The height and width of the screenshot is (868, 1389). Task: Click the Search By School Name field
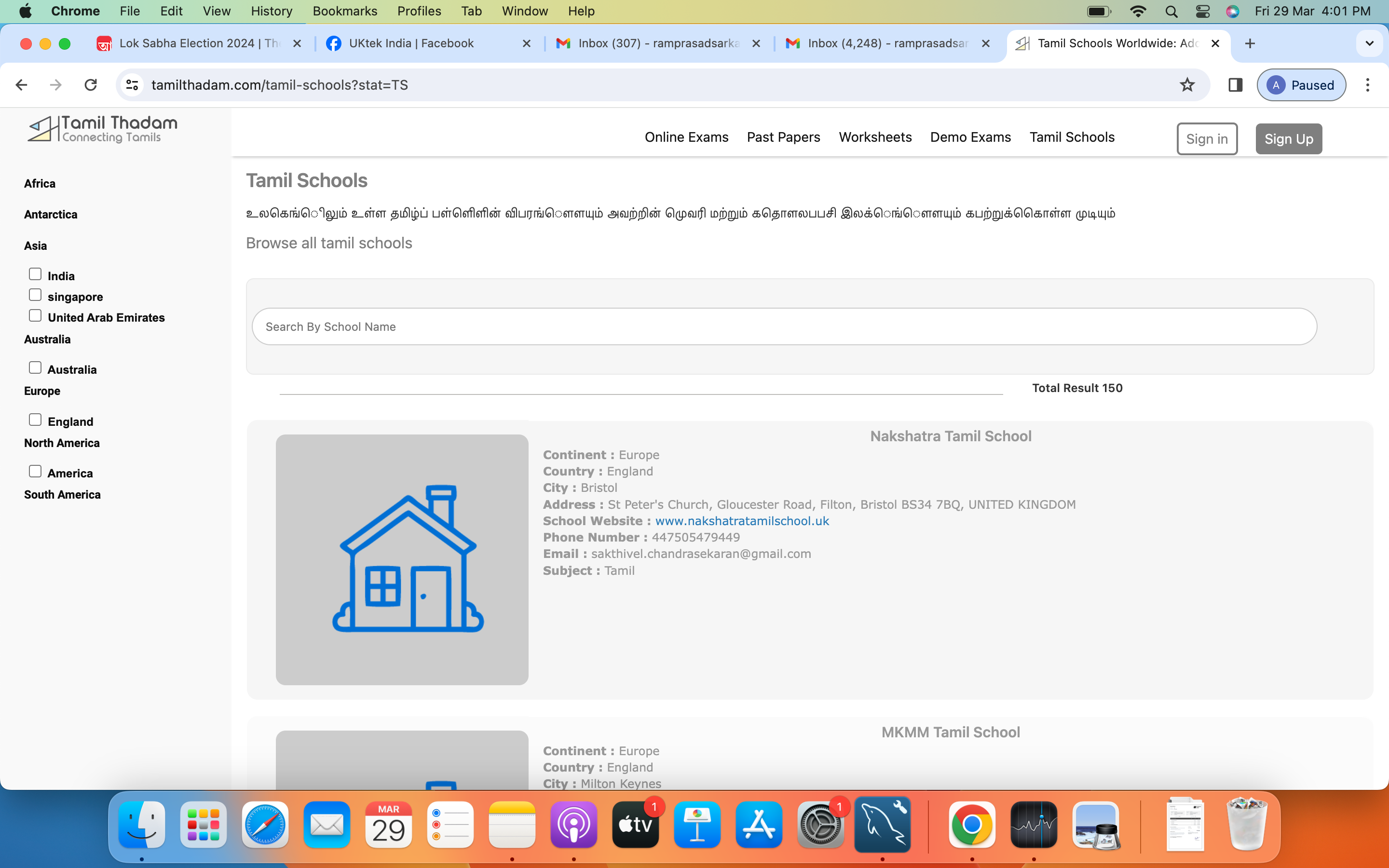[x=783, y=326]
